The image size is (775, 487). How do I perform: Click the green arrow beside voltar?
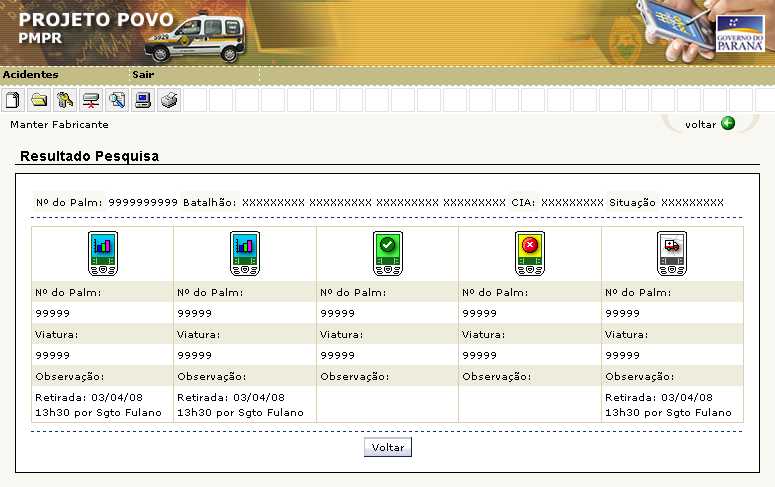pos(728,124)
